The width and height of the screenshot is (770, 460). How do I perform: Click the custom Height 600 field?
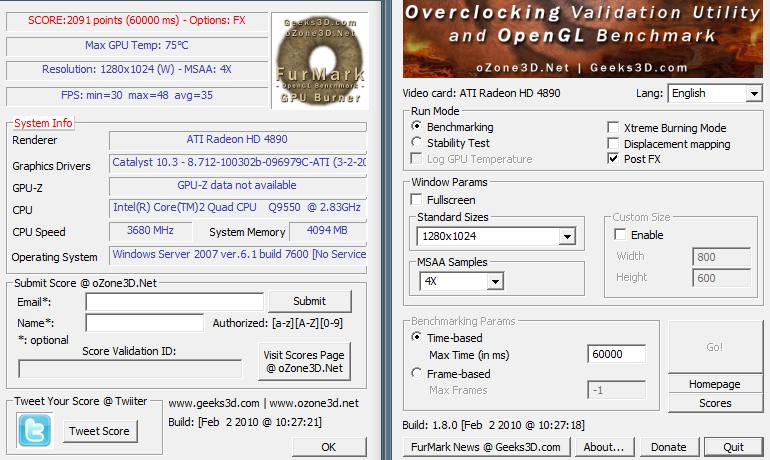(721, 278)
